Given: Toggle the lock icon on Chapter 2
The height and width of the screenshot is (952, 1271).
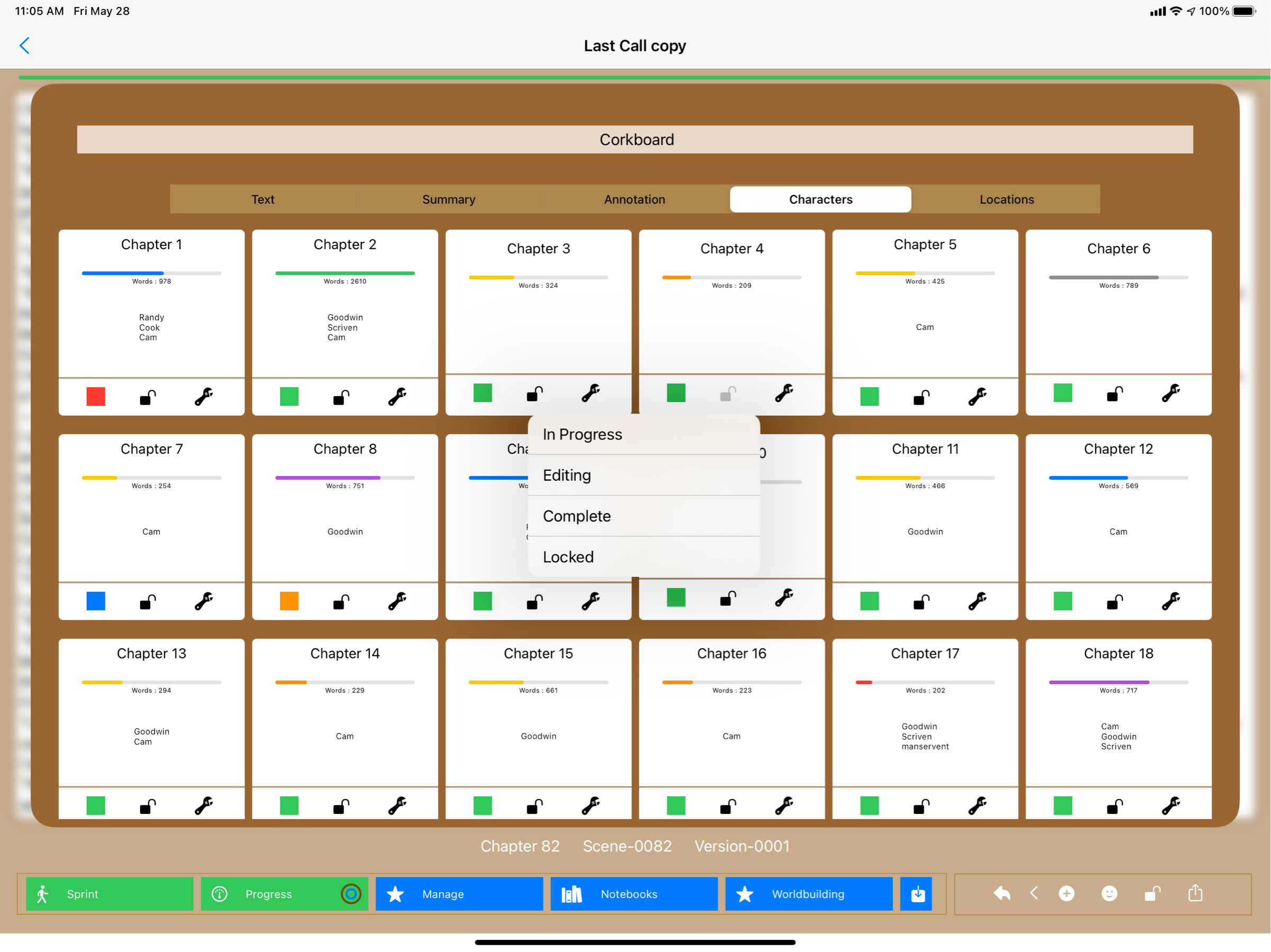Looking at the screenshot, I should click(x=341, y=397).
